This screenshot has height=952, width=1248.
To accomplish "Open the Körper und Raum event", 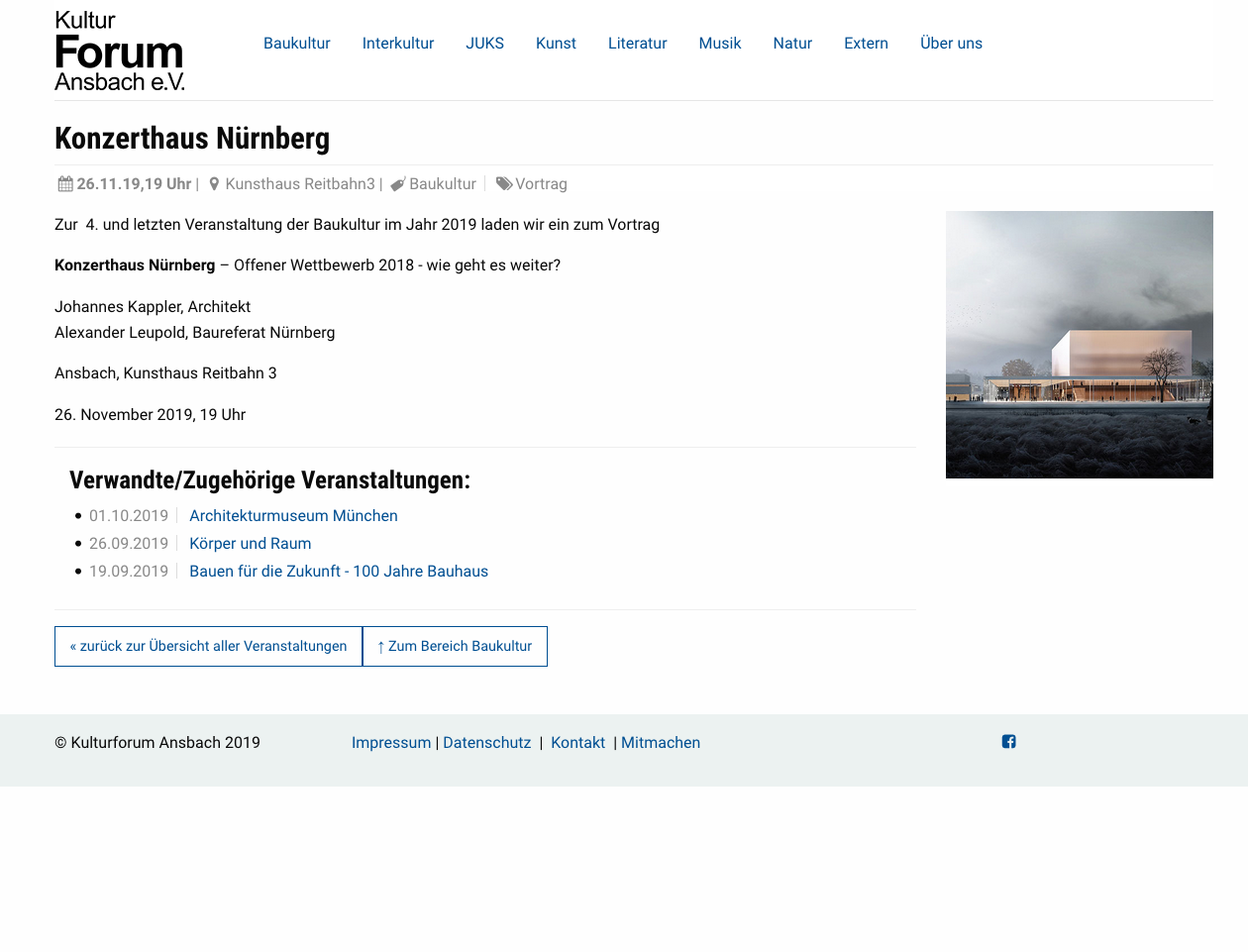I will [x=250, y=543].
